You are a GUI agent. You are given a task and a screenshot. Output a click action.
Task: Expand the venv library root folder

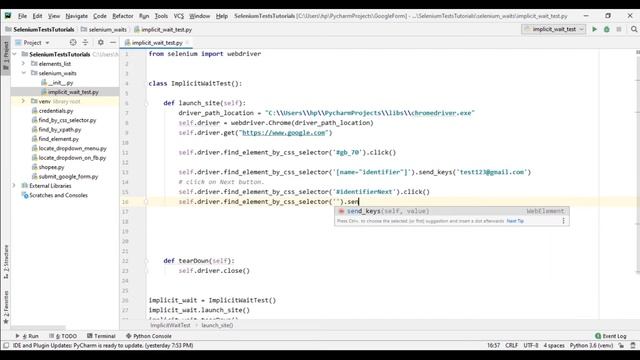[23, 101]
